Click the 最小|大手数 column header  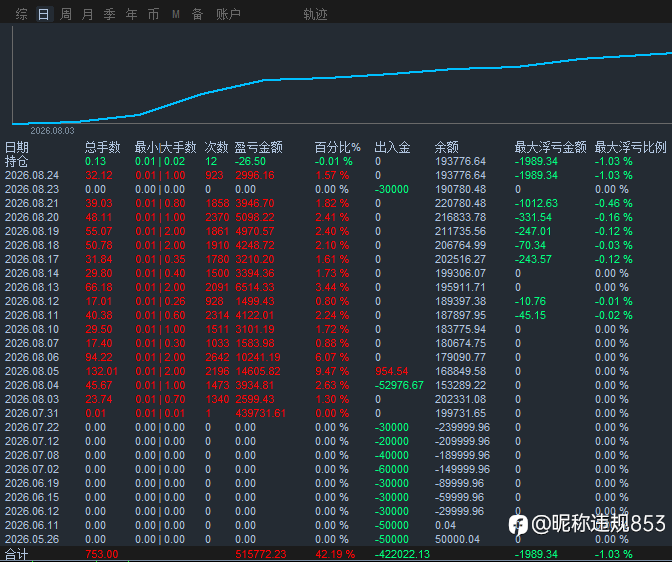pyautogui.click(x=165, y=147)
